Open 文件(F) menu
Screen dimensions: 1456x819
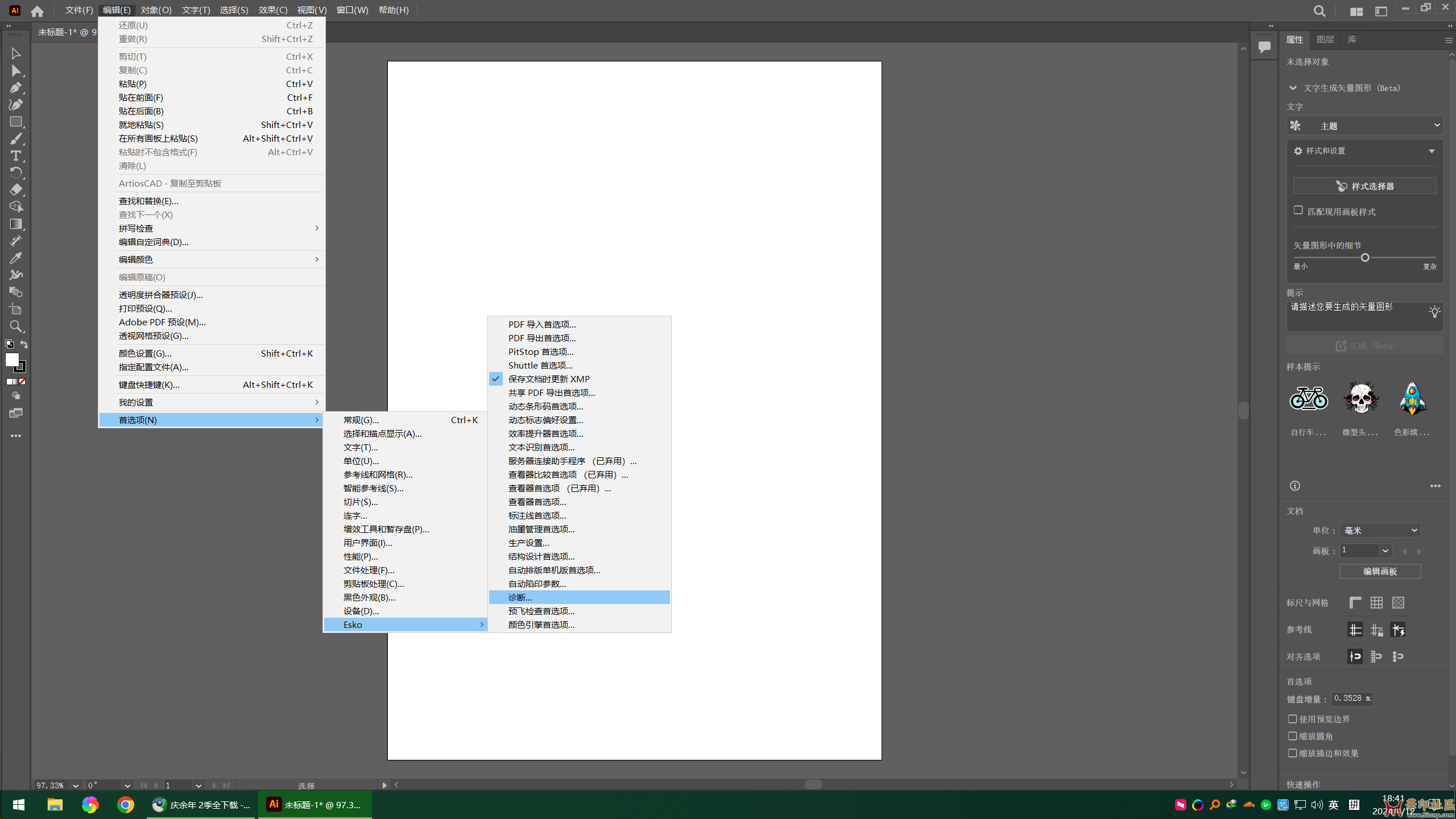pyautogui.click(x=79, y=10)
